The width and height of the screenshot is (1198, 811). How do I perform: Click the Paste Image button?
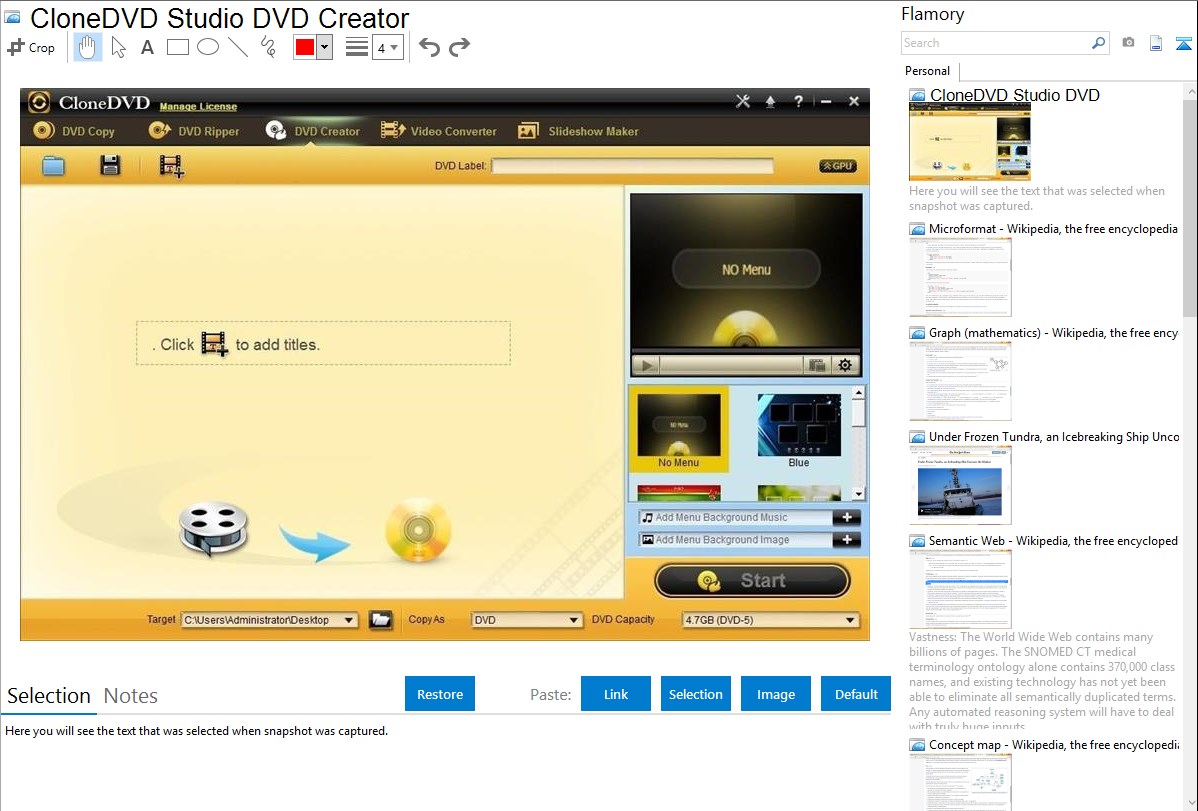(775, 694)
